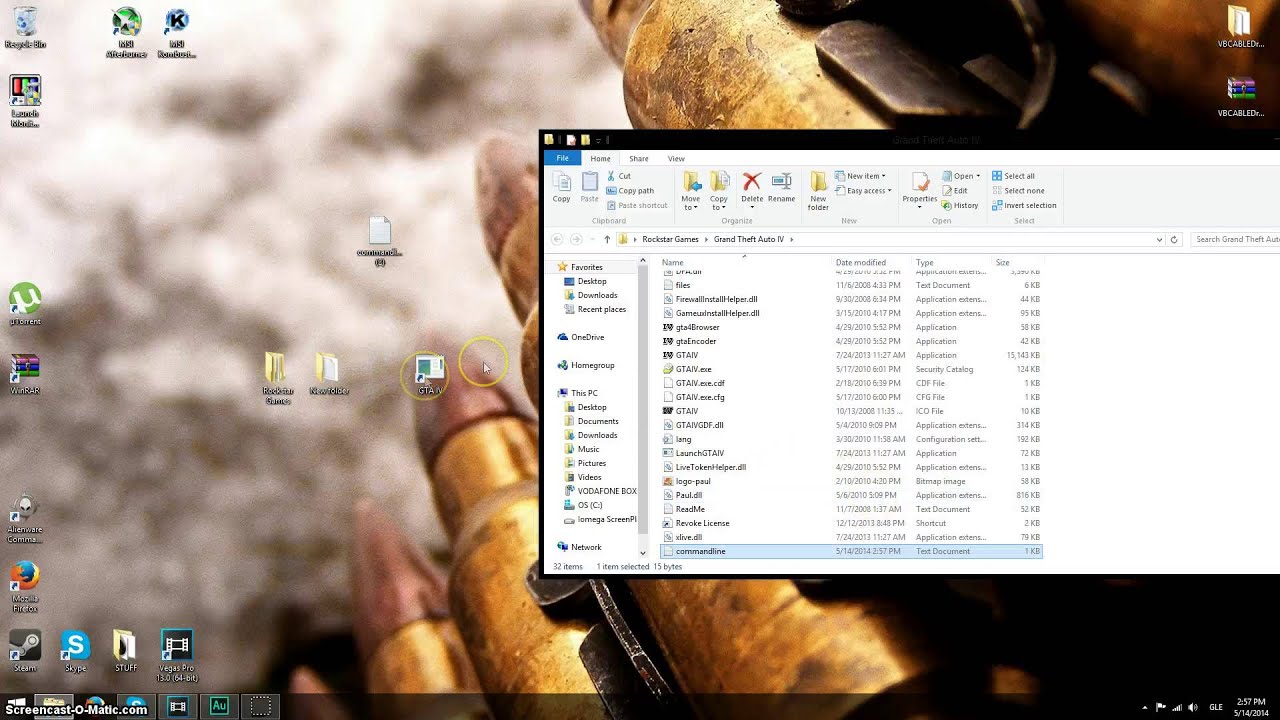The width and height of the screenshot is (1280, 720).
Task: Click the navigation pane scroll-down arrow
Action: tap(642, 552)
